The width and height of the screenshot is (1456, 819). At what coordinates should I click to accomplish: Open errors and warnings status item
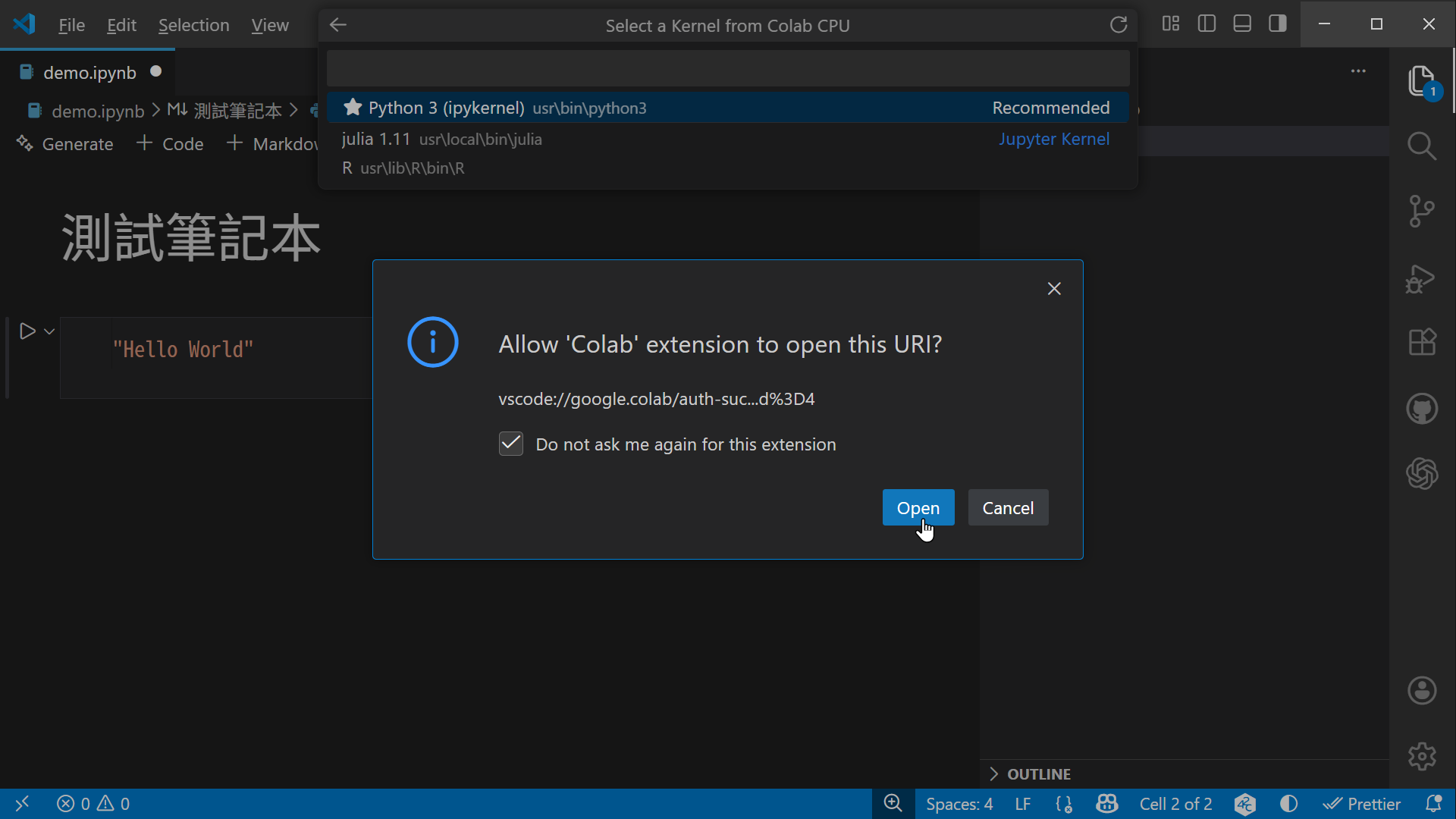click(x=93, y=804)
